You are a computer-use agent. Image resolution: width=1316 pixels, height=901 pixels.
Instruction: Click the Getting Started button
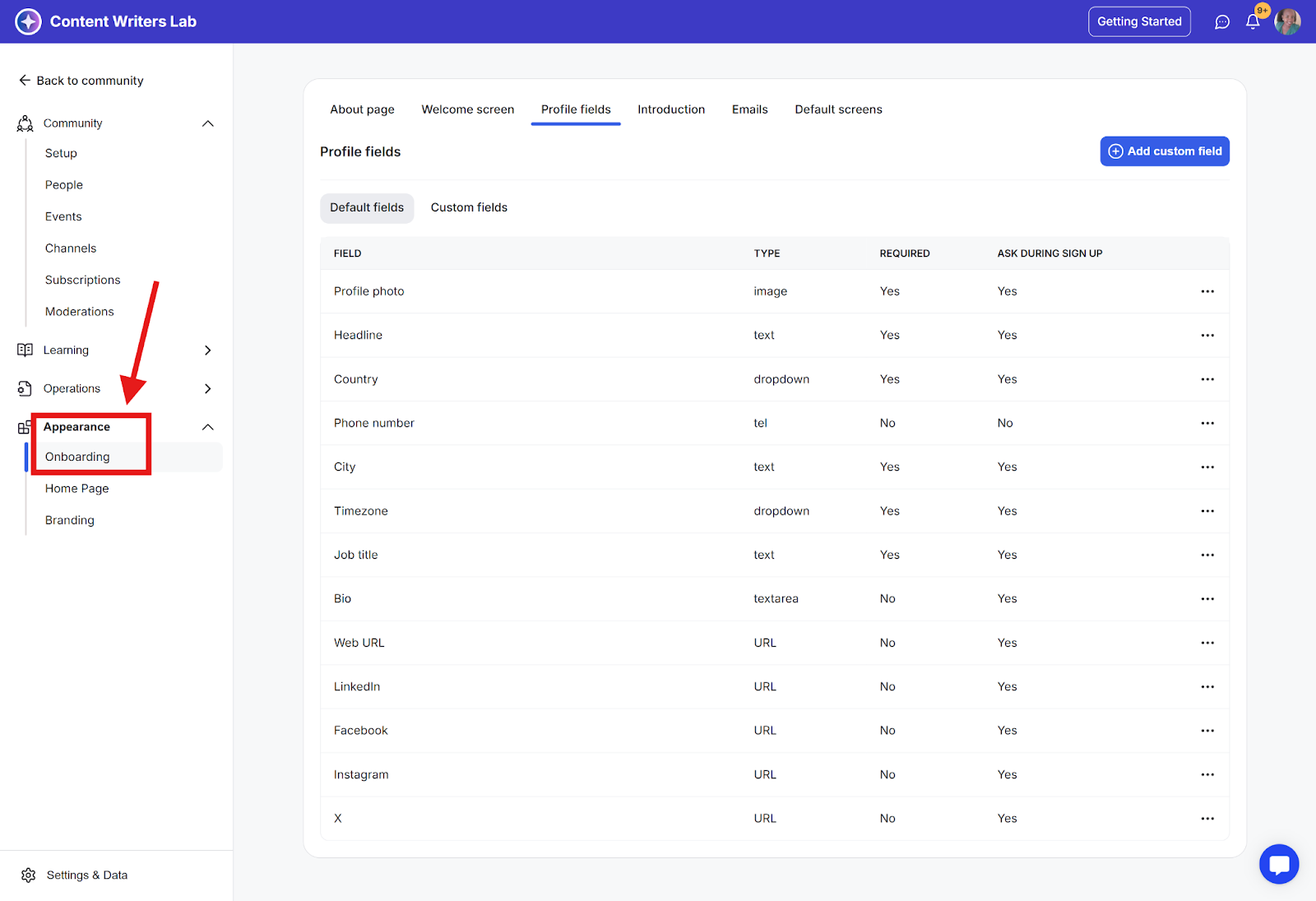pyautogui.click(x=1138, y=22)
